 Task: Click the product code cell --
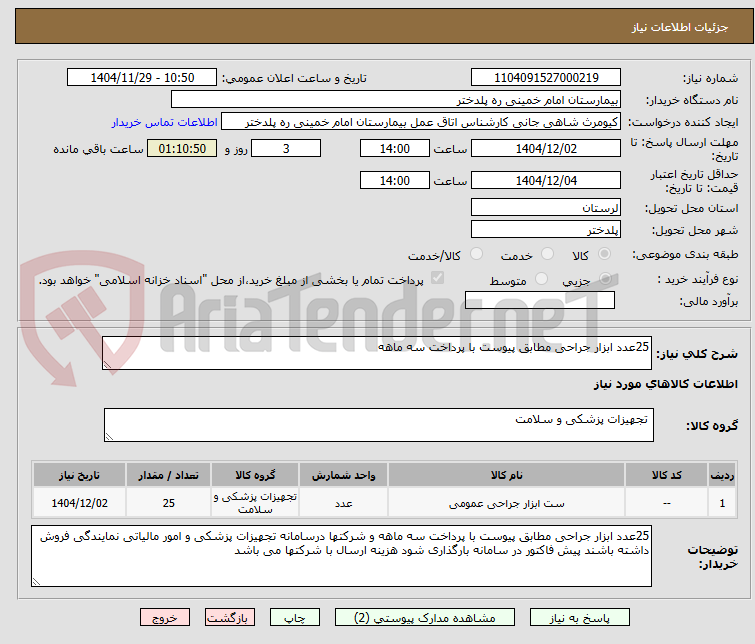click(x=666, y=503)
